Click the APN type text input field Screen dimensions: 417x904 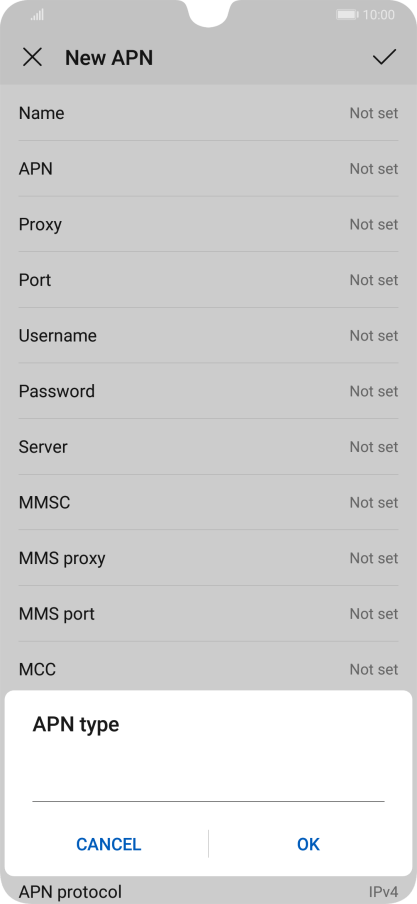pos(208,784)
